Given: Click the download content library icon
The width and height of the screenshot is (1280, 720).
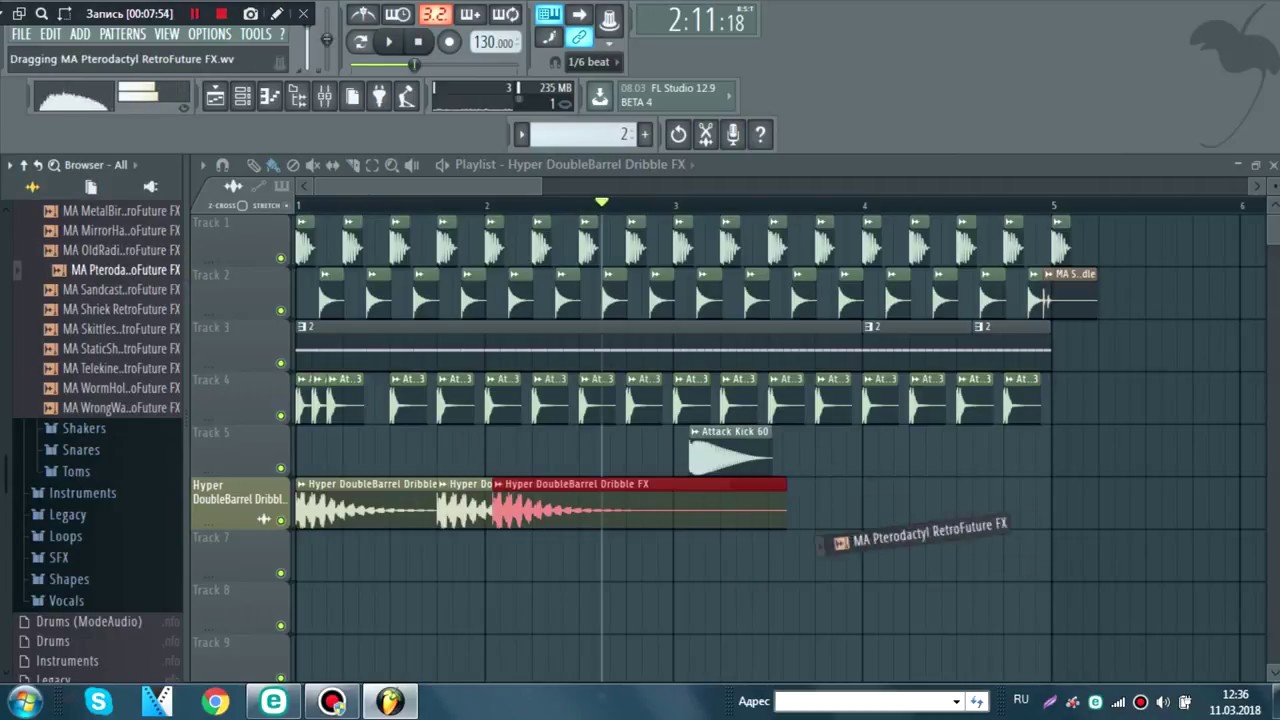Looking at the screenshot, I should (599, 96).
